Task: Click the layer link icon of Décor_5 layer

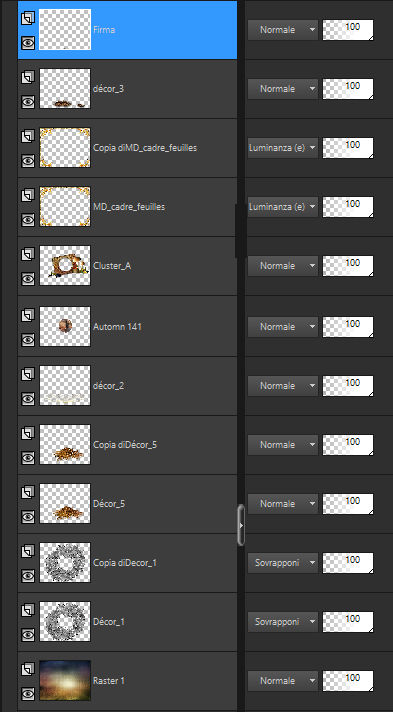Action: tap(28, 492)
